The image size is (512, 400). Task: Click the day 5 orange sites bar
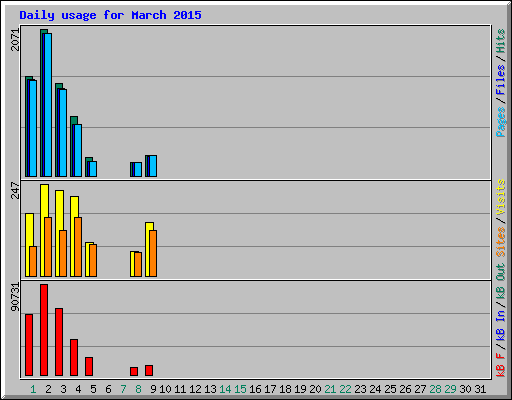[93, 261]
